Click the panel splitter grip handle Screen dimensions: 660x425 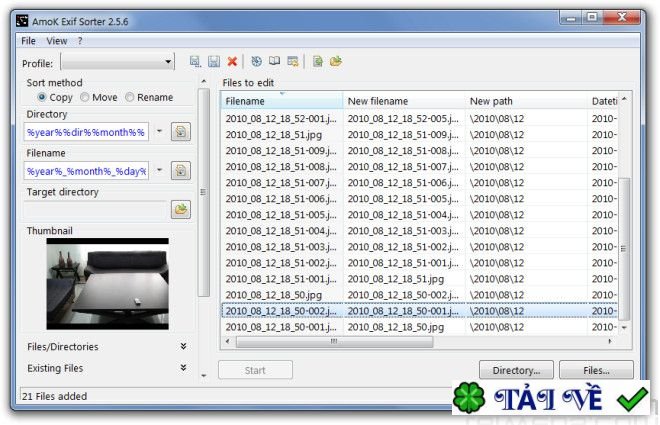pyautogui.click(x=203, y=192)
